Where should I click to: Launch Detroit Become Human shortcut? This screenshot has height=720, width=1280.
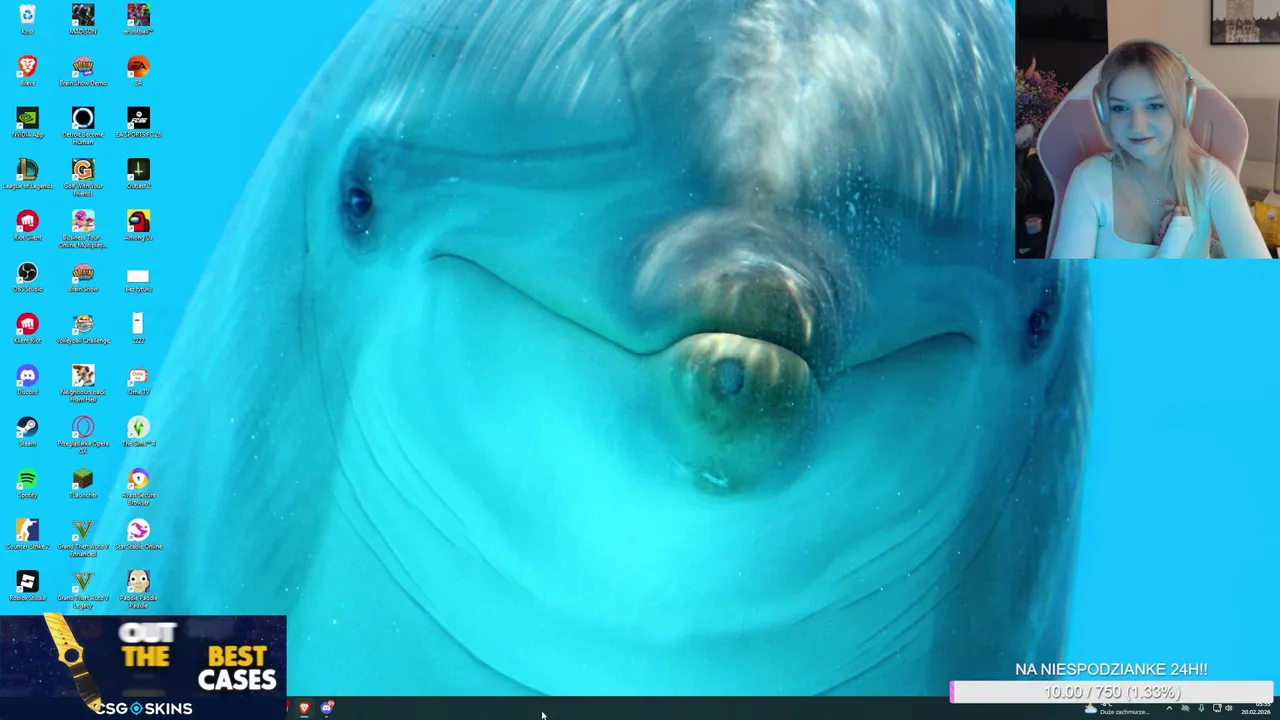tap(83, 125)
